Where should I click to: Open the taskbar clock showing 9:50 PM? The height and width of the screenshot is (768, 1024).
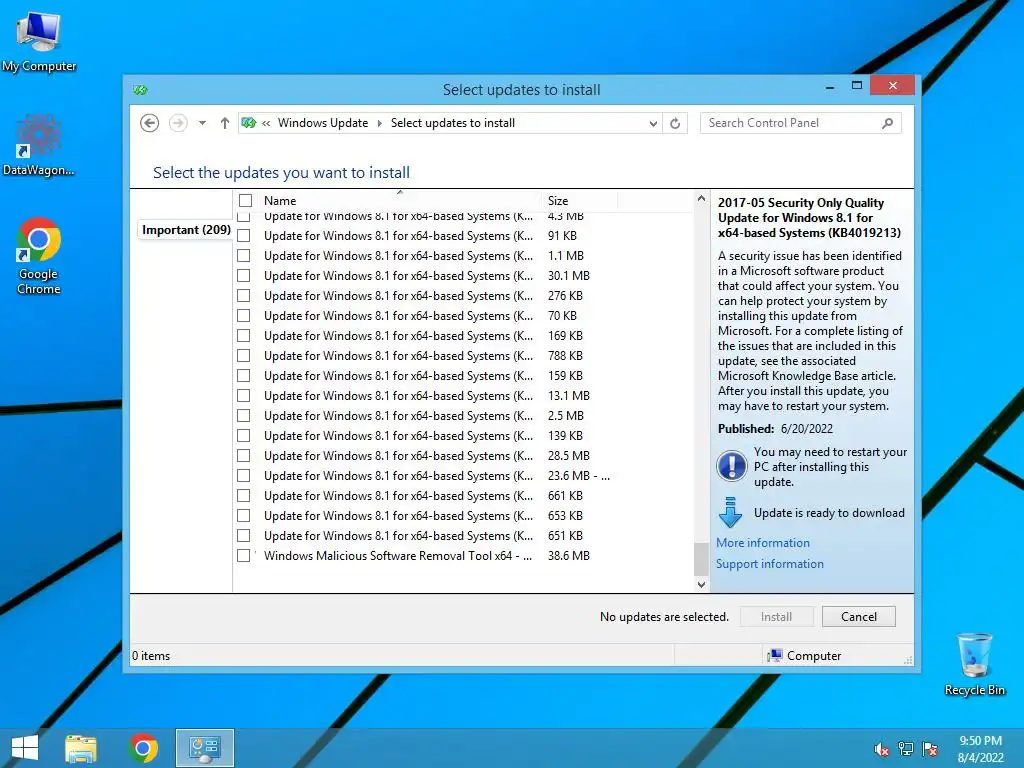point(980,749)
